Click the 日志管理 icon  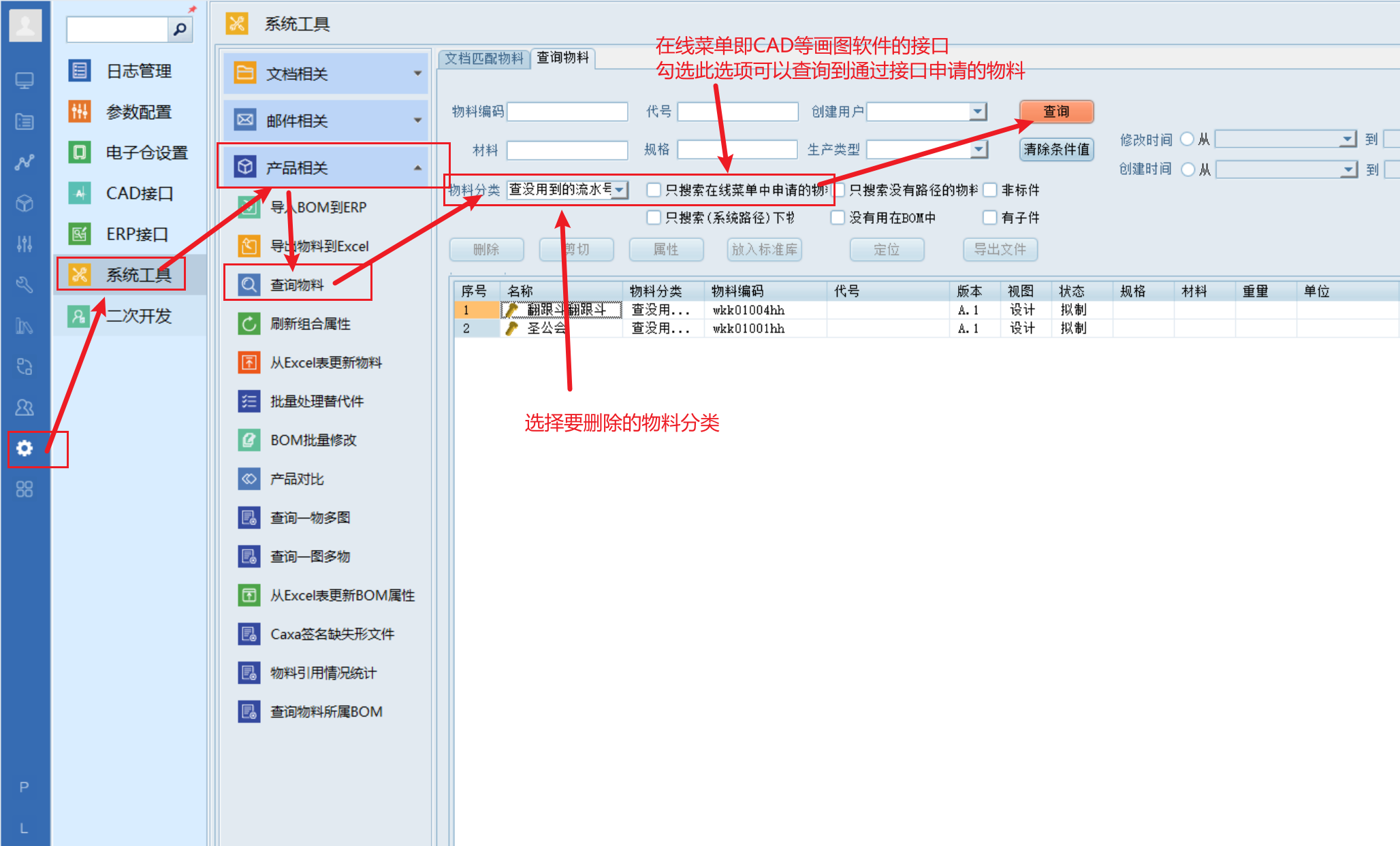[x=80, y=70]
